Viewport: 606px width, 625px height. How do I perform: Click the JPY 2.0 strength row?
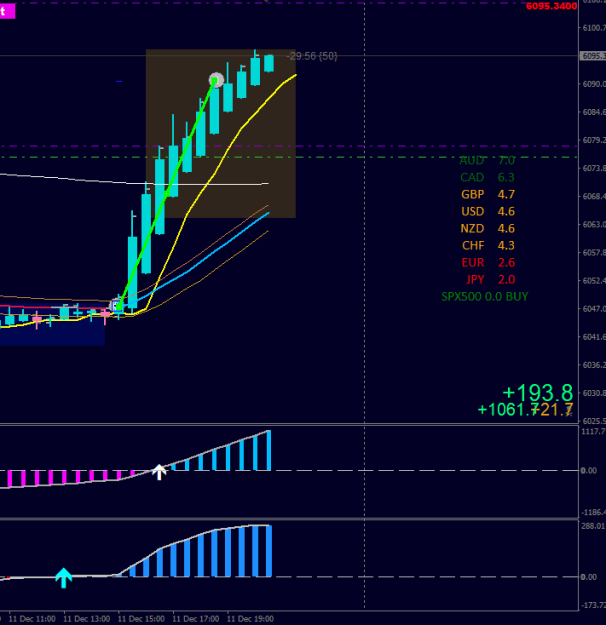(x=490, y=279)
